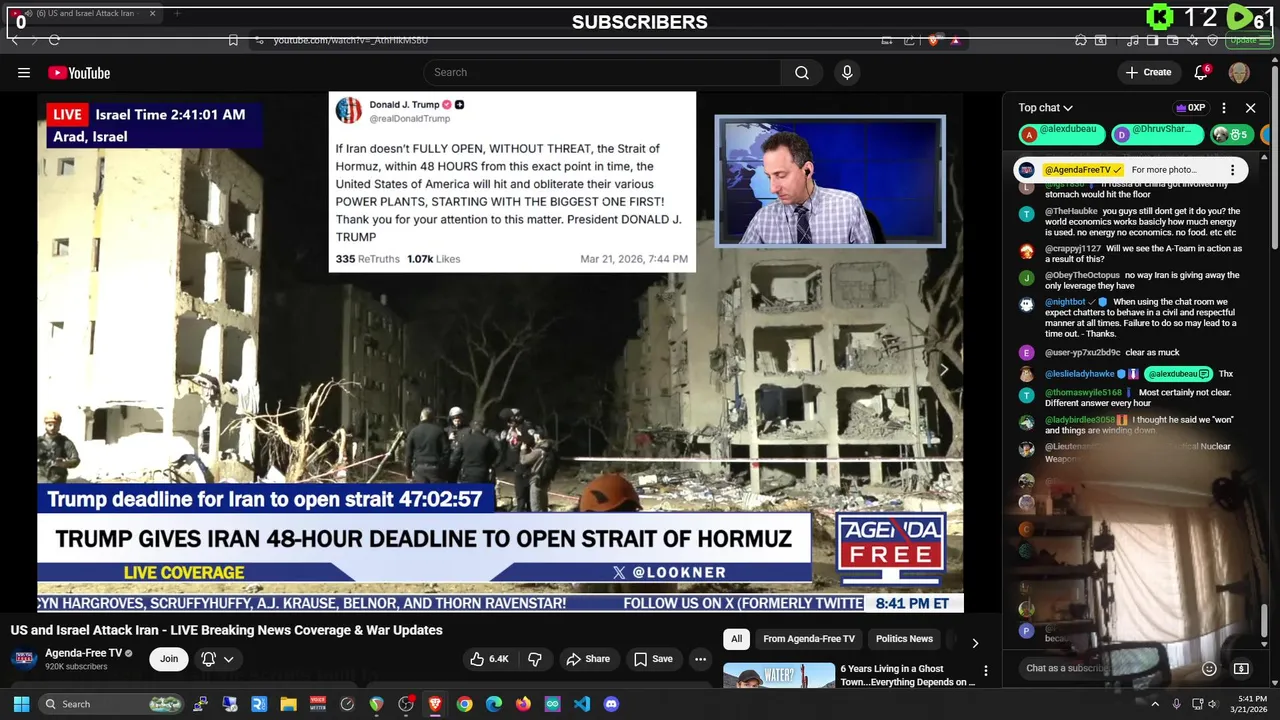Click the alpaca gift membership ticker chip
This screenshot has width=1280, height=720.
click(x=1233, y=133)
